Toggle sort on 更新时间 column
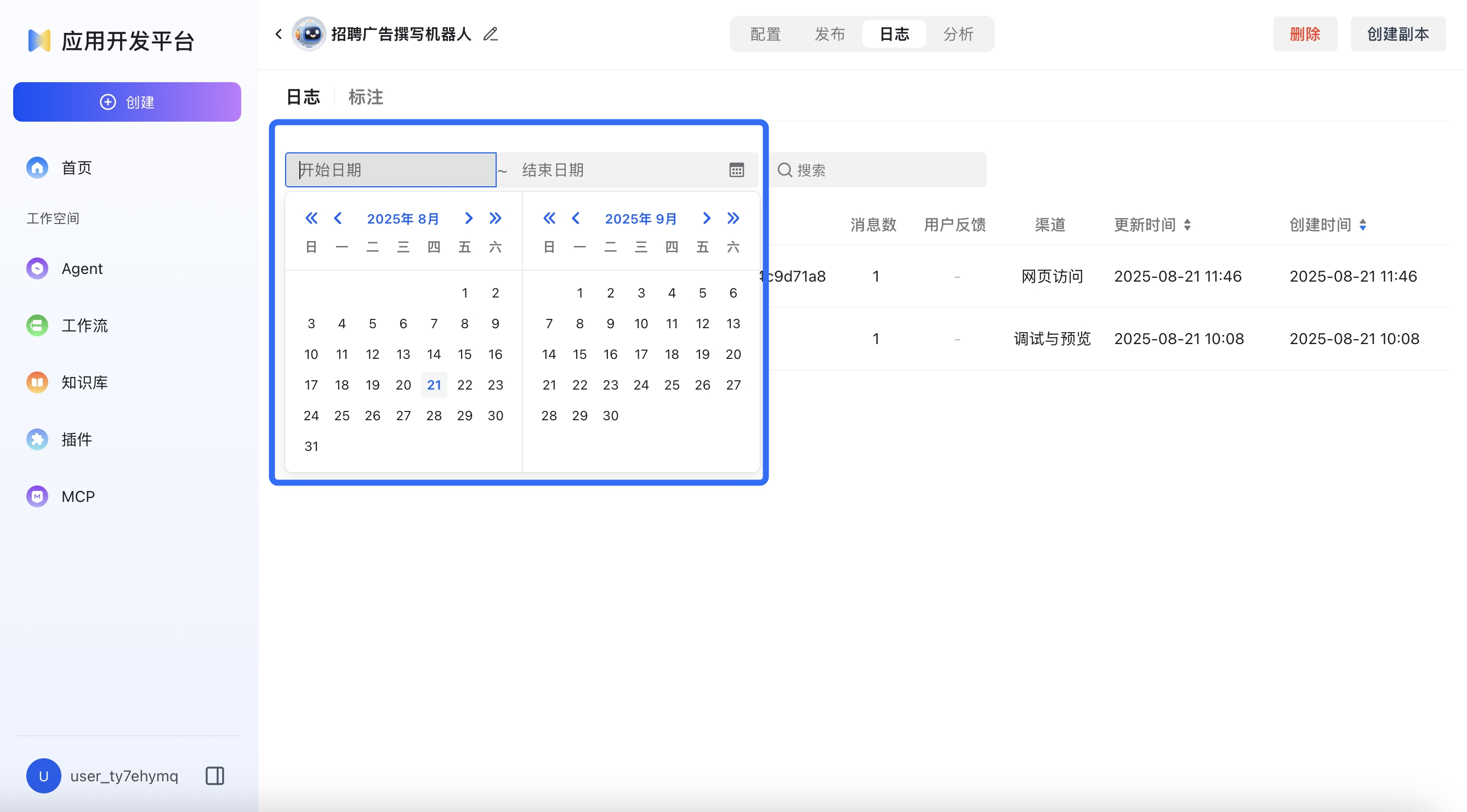This screenshot has height=812, width=1467. coord(1187,224)
